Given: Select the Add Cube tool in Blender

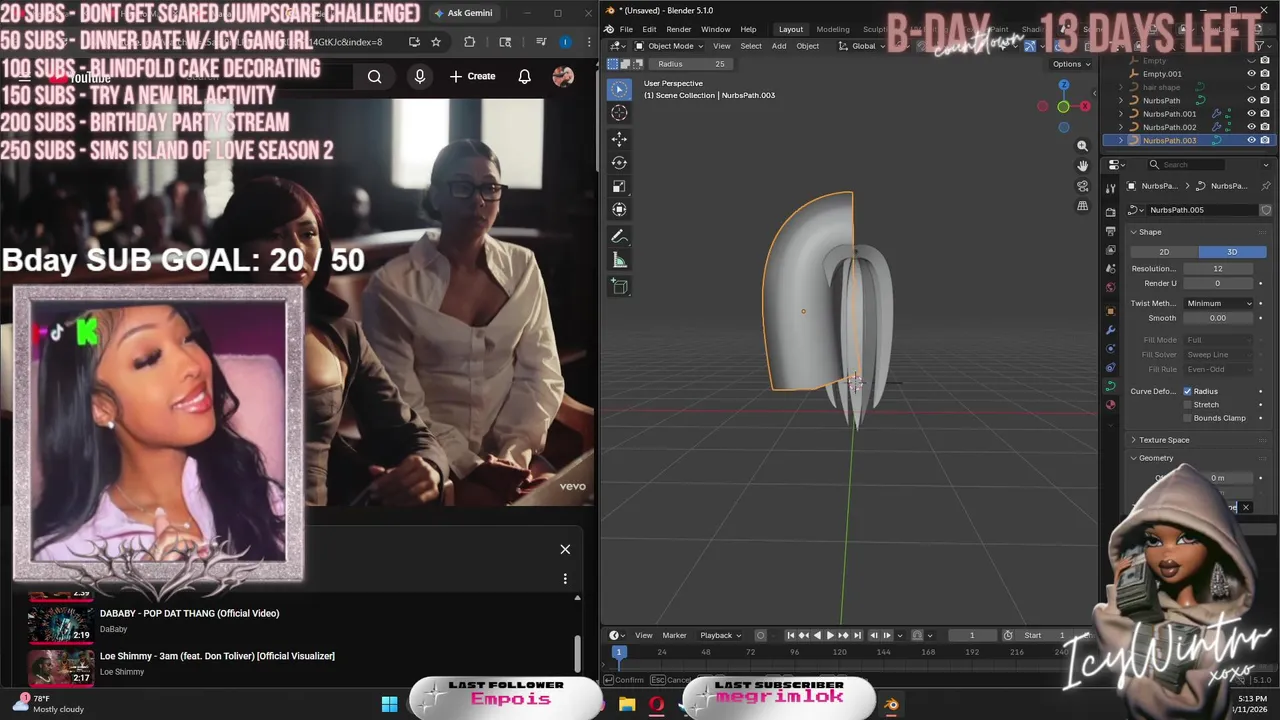Looking at the screenshot, I should 619,287.
